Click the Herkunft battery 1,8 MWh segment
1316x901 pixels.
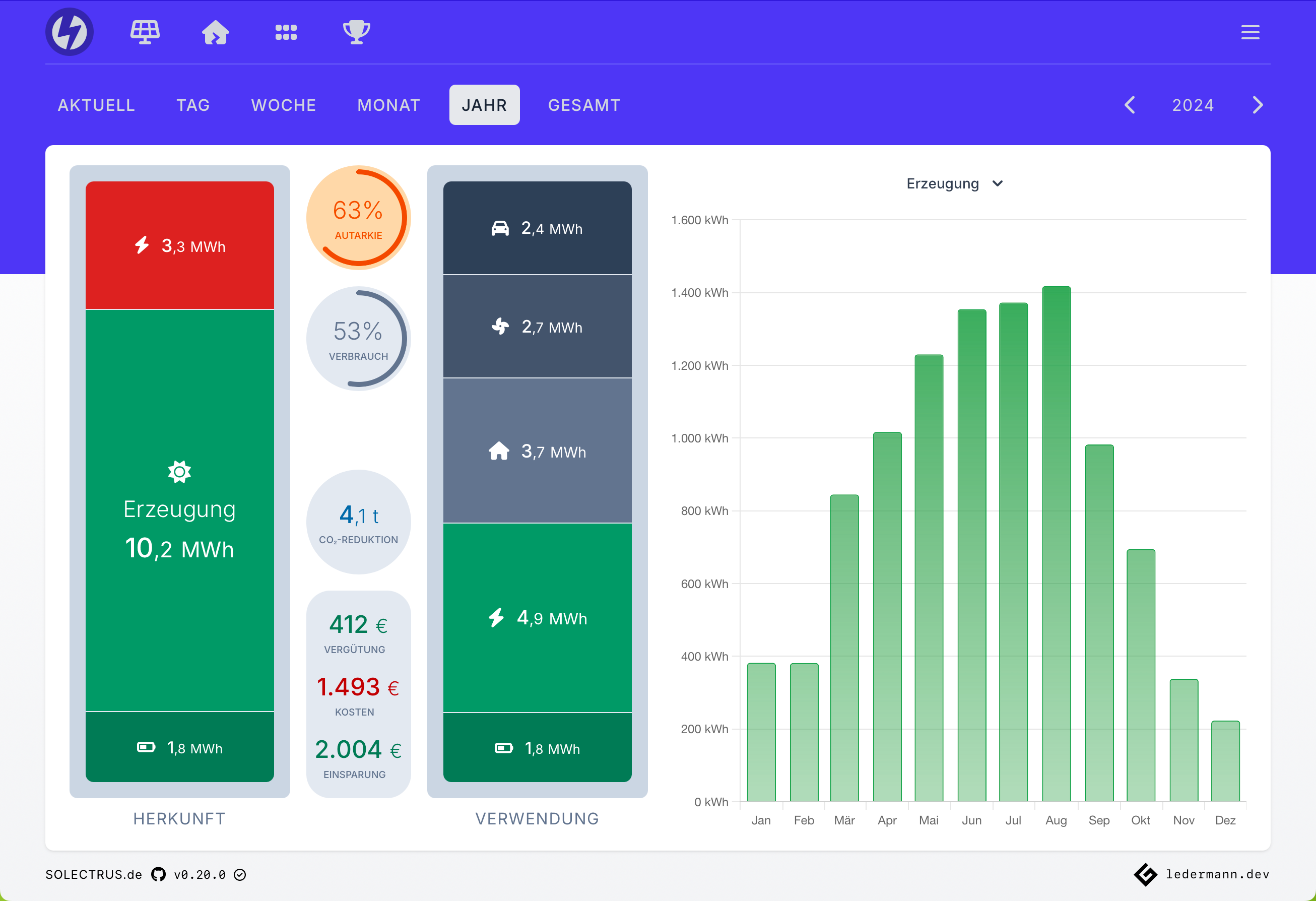(179, 747)
